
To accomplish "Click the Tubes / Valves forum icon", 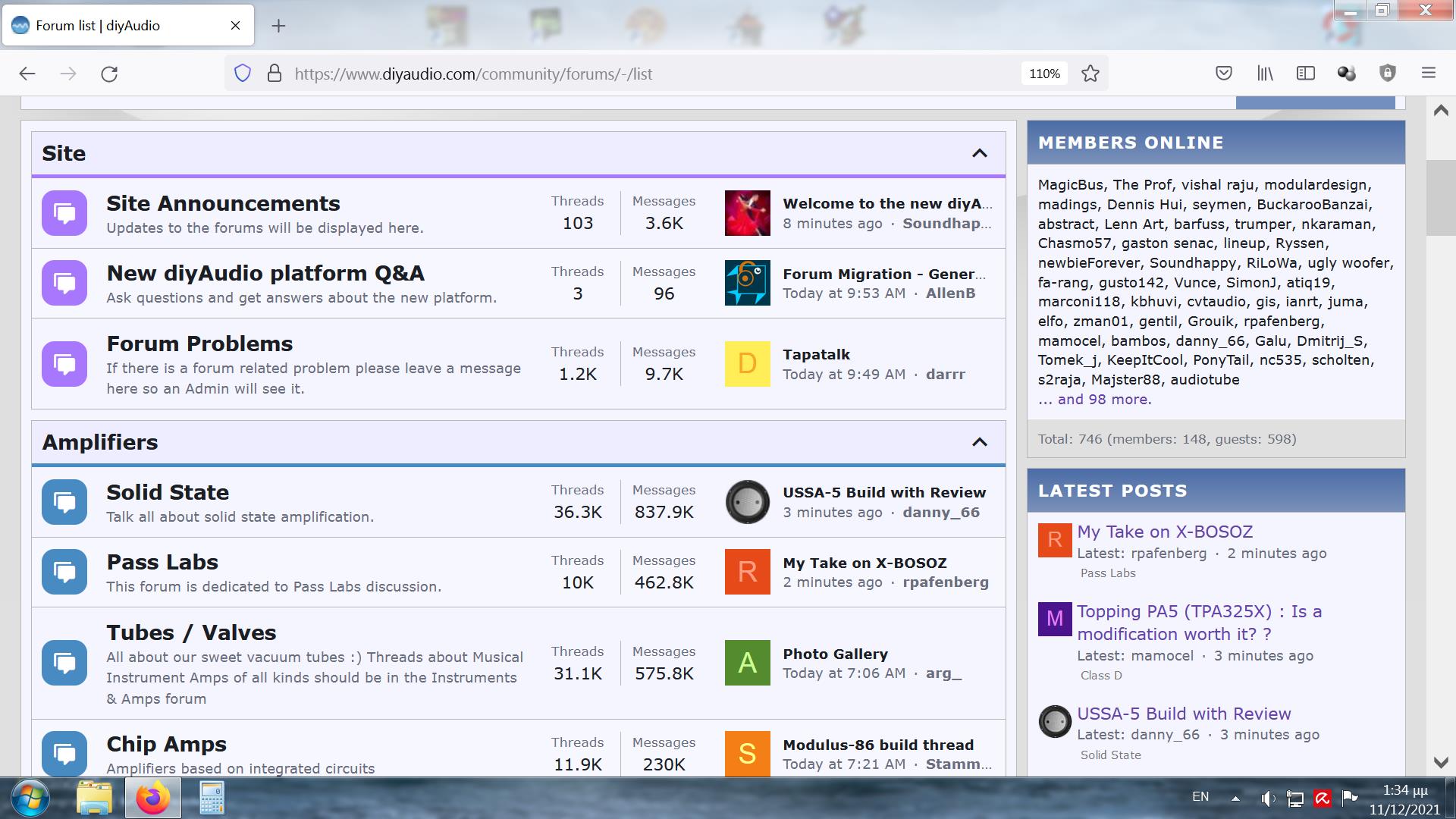I will [64, 663].
